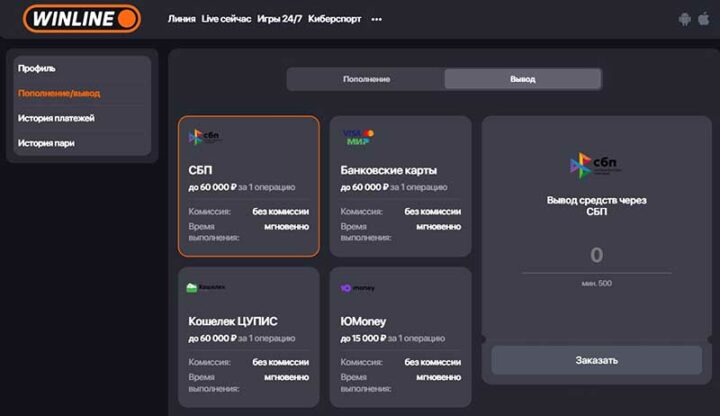The height and width of the screenshot is (416, 720).
Task: Click 'Комиссия:' label in Банковские карты card
Action: (x=361, y=212)
